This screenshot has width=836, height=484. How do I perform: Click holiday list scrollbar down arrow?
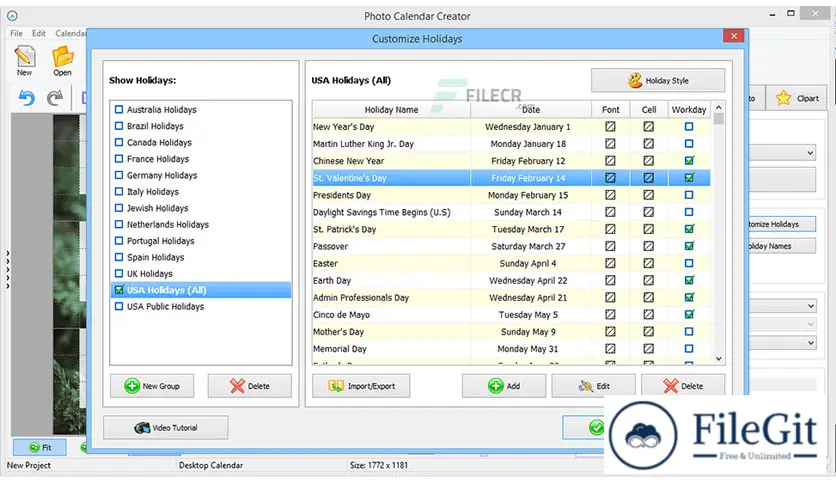[719, 359]
